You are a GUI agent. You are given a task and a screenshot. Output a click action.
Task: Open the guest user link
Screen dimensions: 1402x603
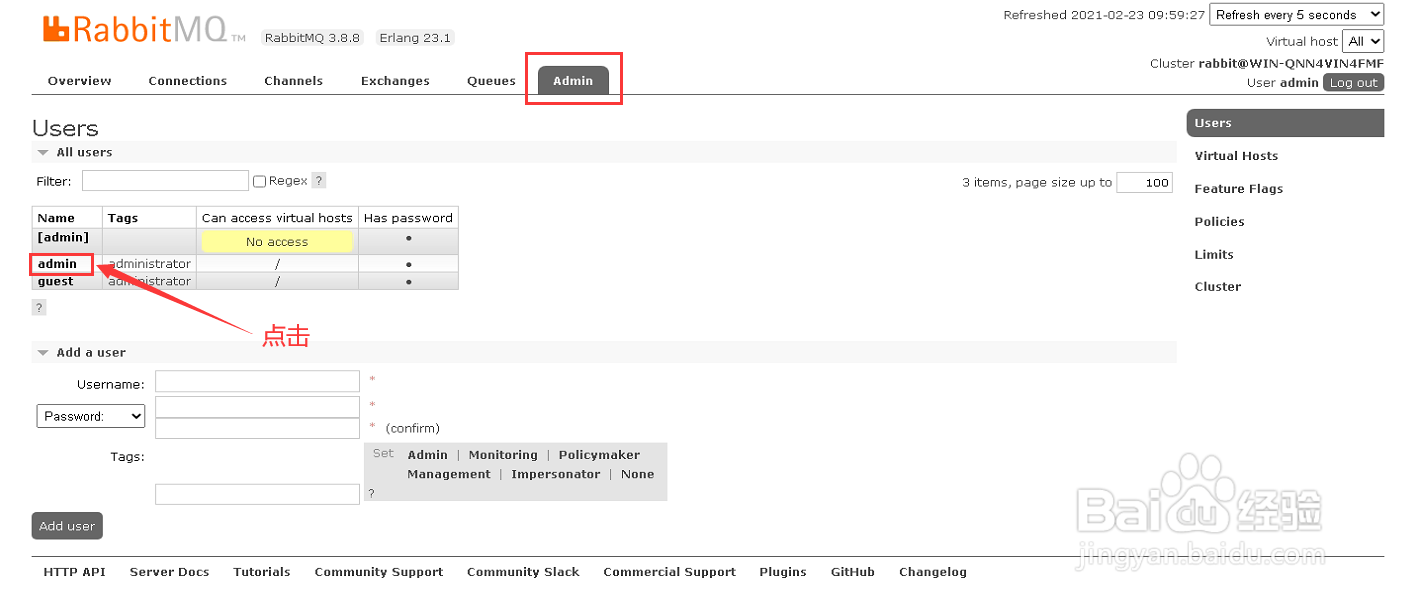56,282
